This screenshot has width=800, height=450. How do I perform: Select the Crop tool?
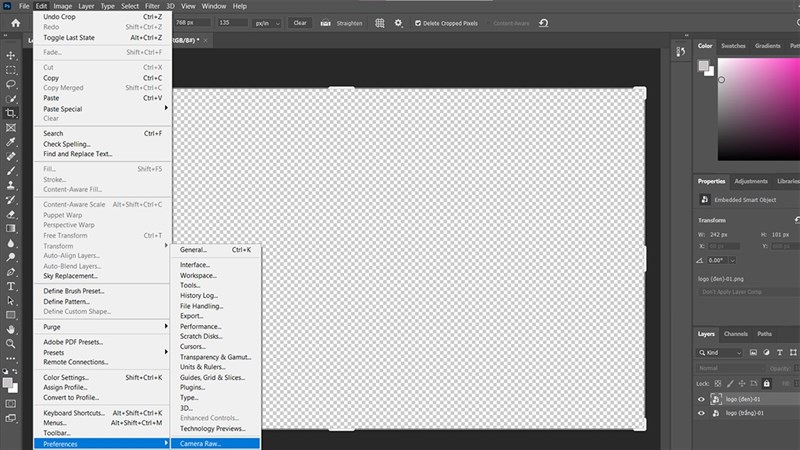click(x=11, y=113)
